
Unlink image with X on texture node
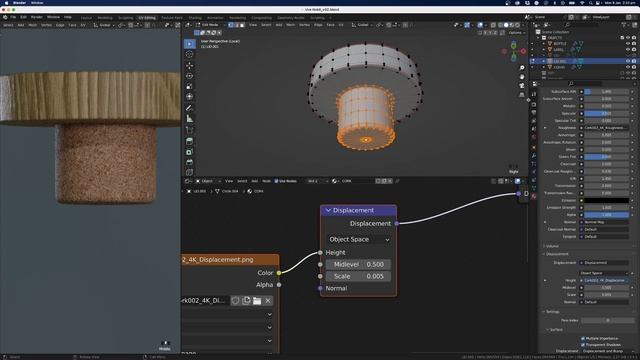(268, 301)
